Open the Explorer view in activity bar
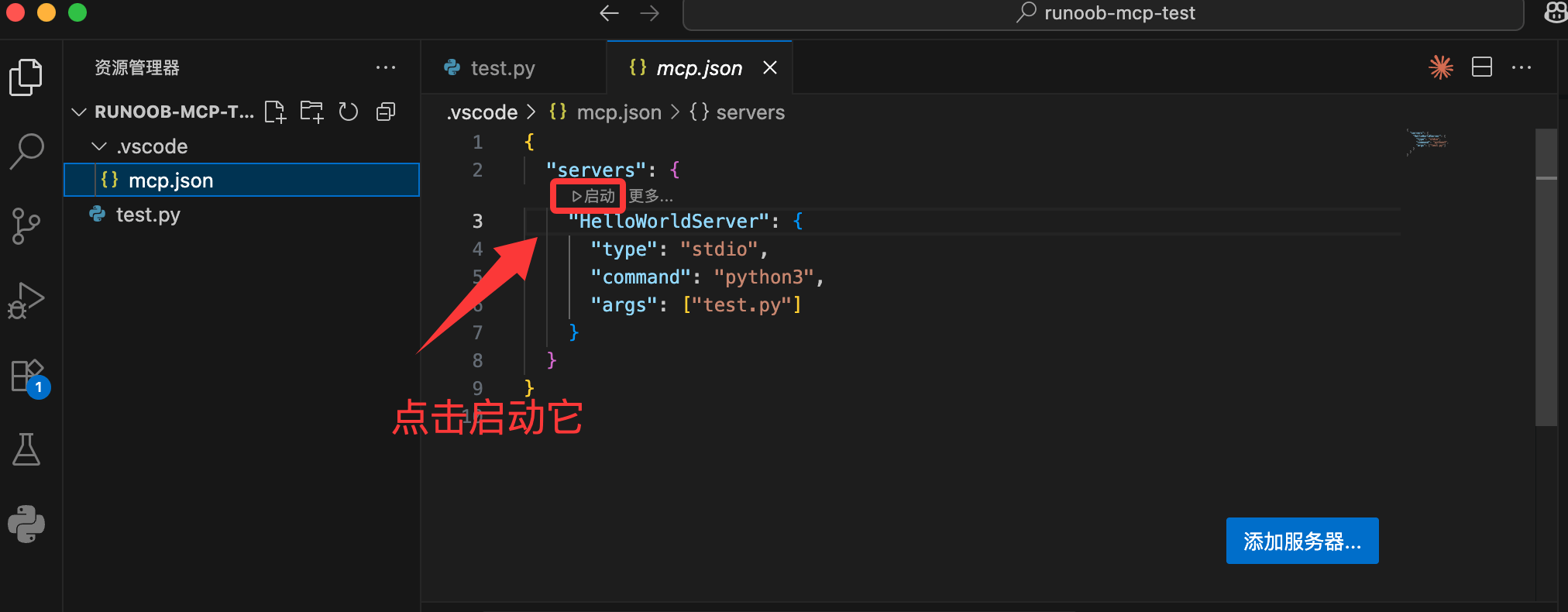The image size is (1568, 612). (26, 77)
